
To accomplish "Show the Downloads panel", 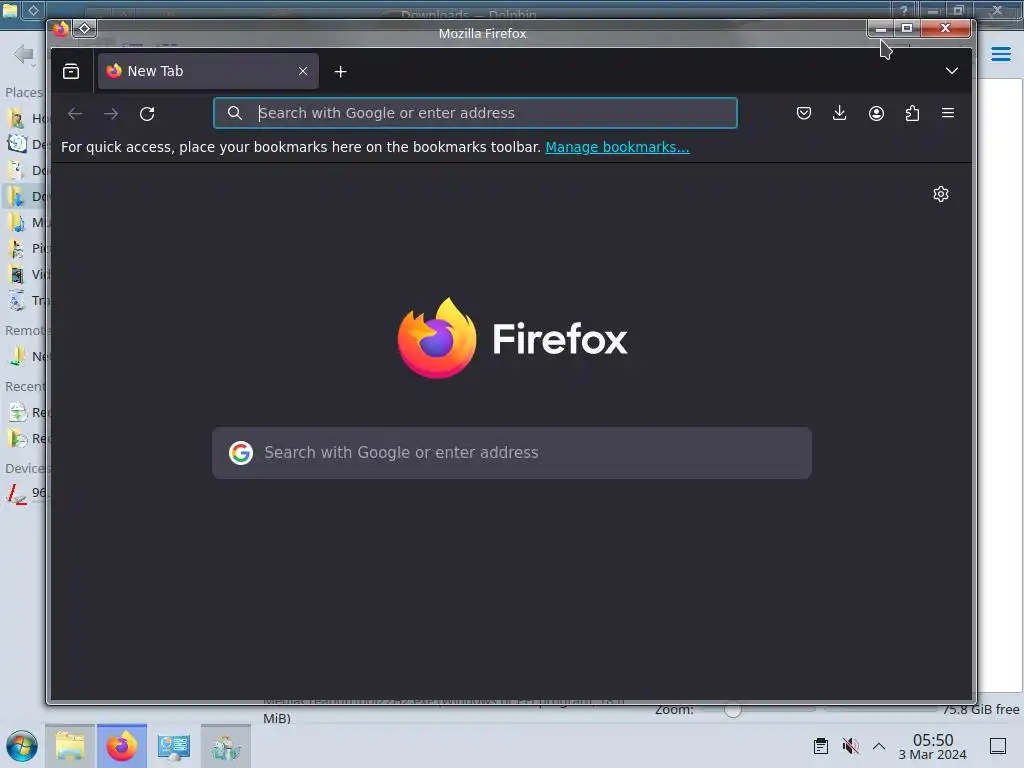I will [840, 113].
